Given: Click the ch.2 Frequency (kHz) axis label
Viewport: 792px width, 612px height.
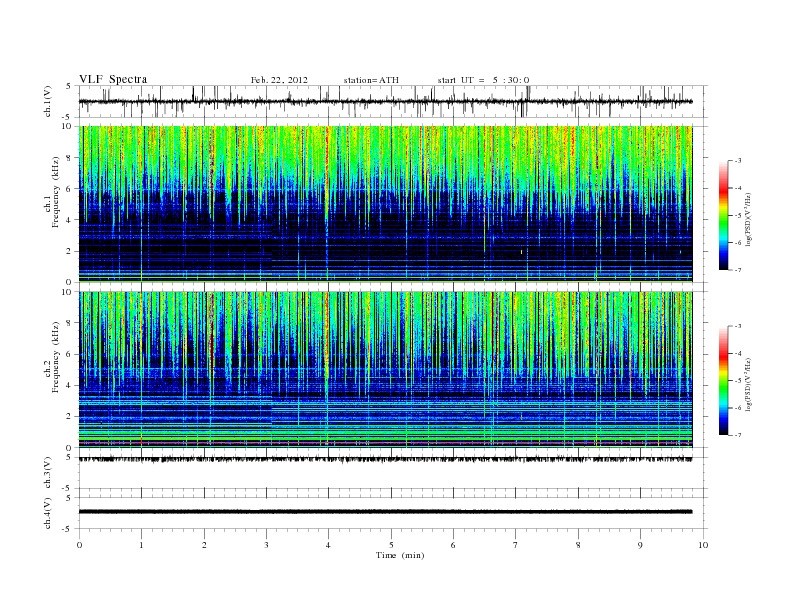Looking at the screenshot, I should click(52, 356).
